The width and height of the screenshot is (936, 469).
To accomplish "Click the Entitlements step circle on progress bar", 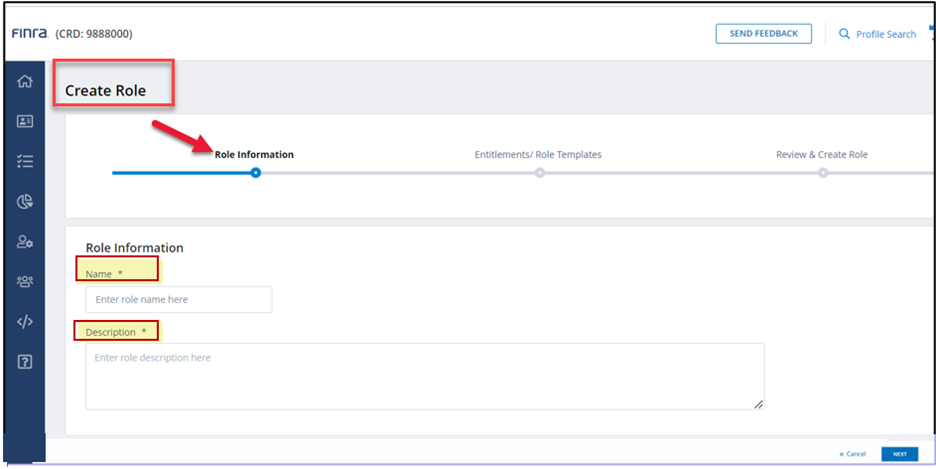I will [x=539, y=173].
